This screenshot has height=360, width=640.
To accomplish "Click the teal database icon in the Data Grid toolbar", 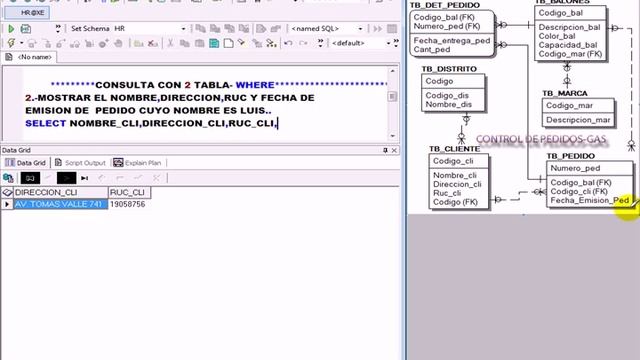I will pos(8,178).
